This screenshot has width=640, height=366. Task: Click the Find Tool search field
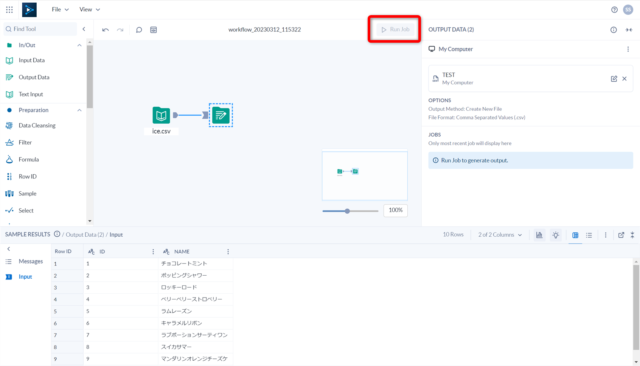[x=40, y=29]
